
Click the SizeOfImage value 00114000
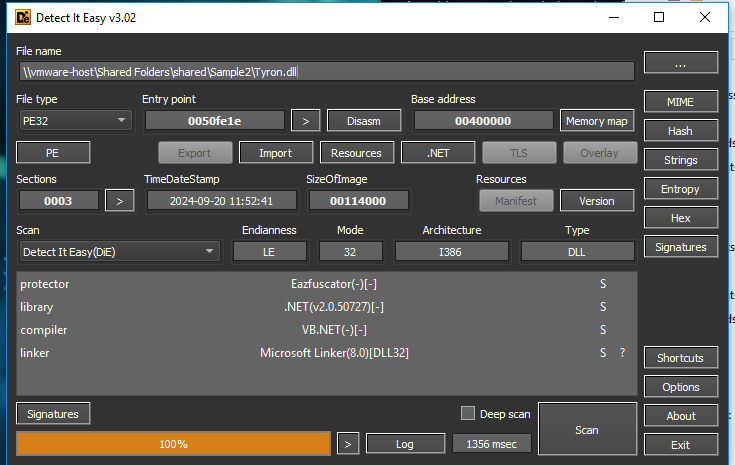(x=358, y=201)
